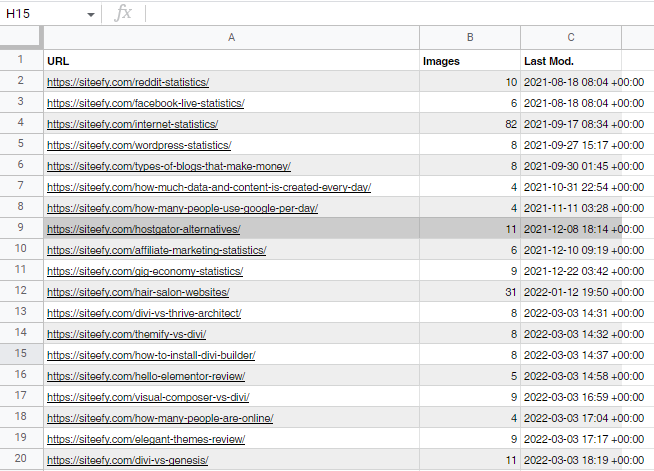
Task: Open the hair-salon-websites link
Action: pyautogui.click(x=138, y=292)
